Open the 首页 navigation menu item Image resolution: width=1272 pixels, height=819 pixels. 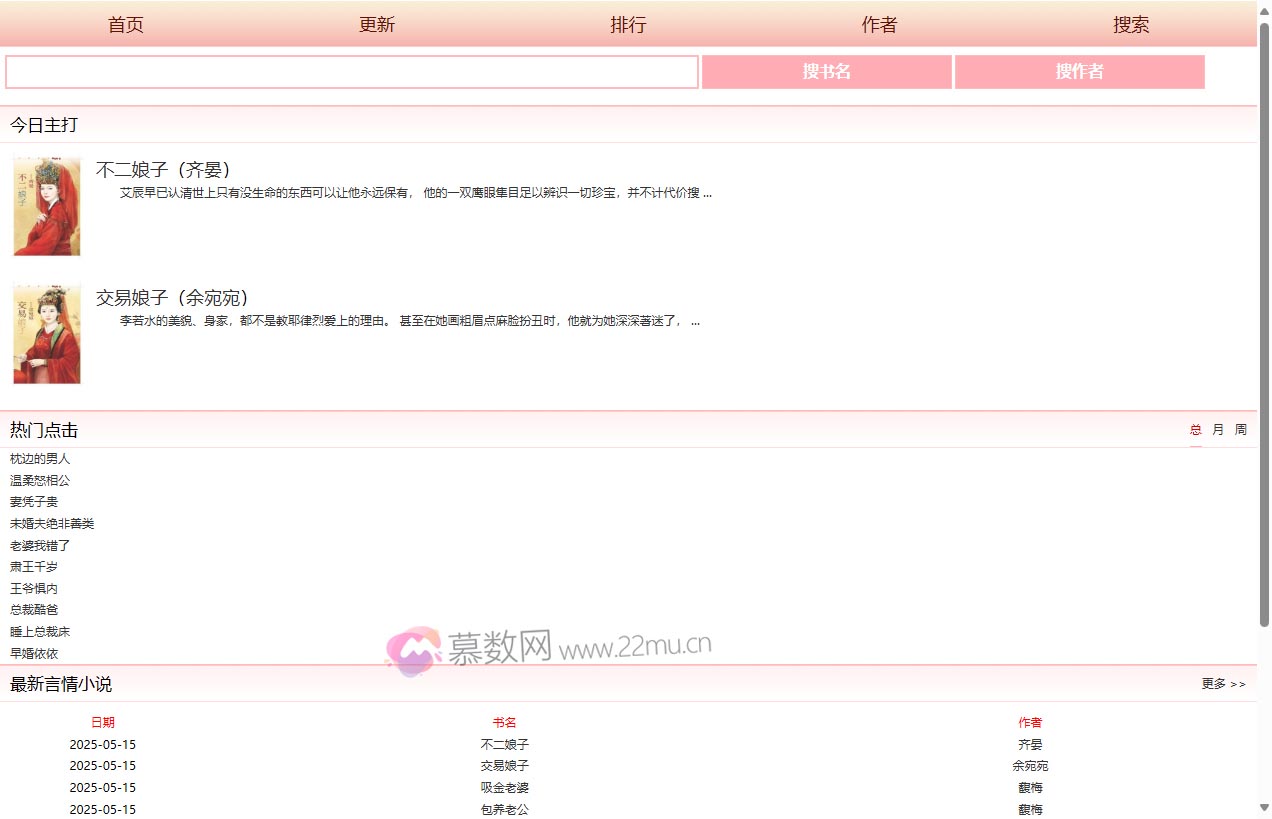click(125, 24)
